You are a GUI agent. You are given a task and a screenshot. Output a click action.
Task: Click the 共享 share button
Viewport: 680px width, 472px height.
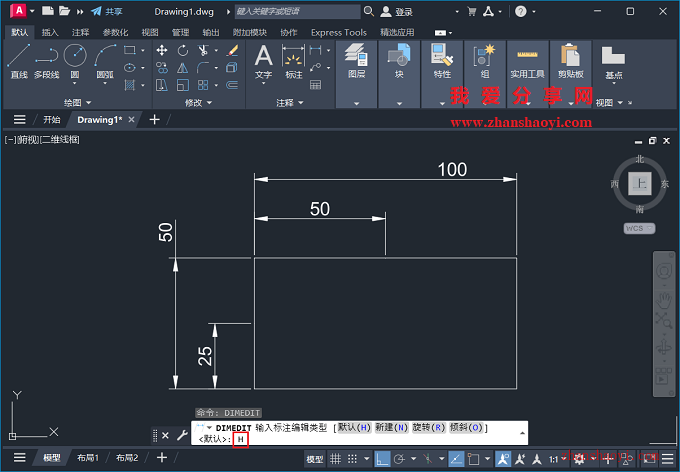107,12
